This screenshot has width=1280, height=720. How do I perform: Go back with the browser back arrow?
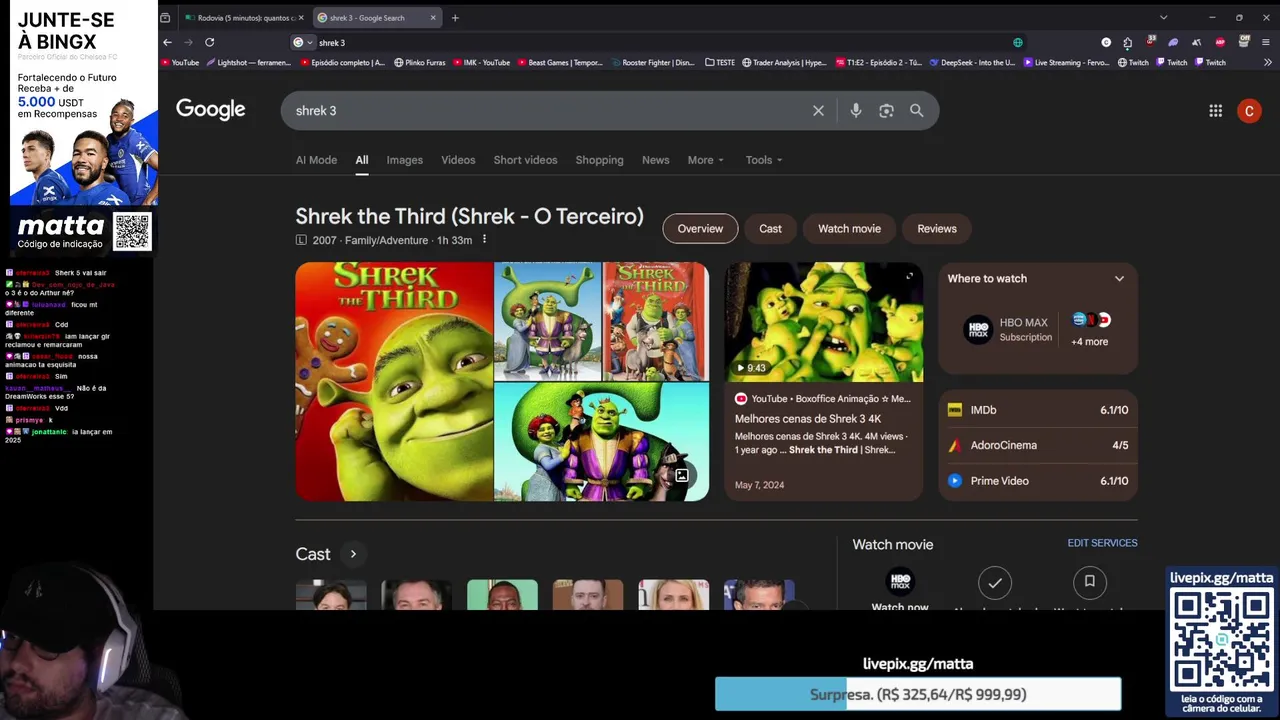pyautogui.click(x=167, y=42)
